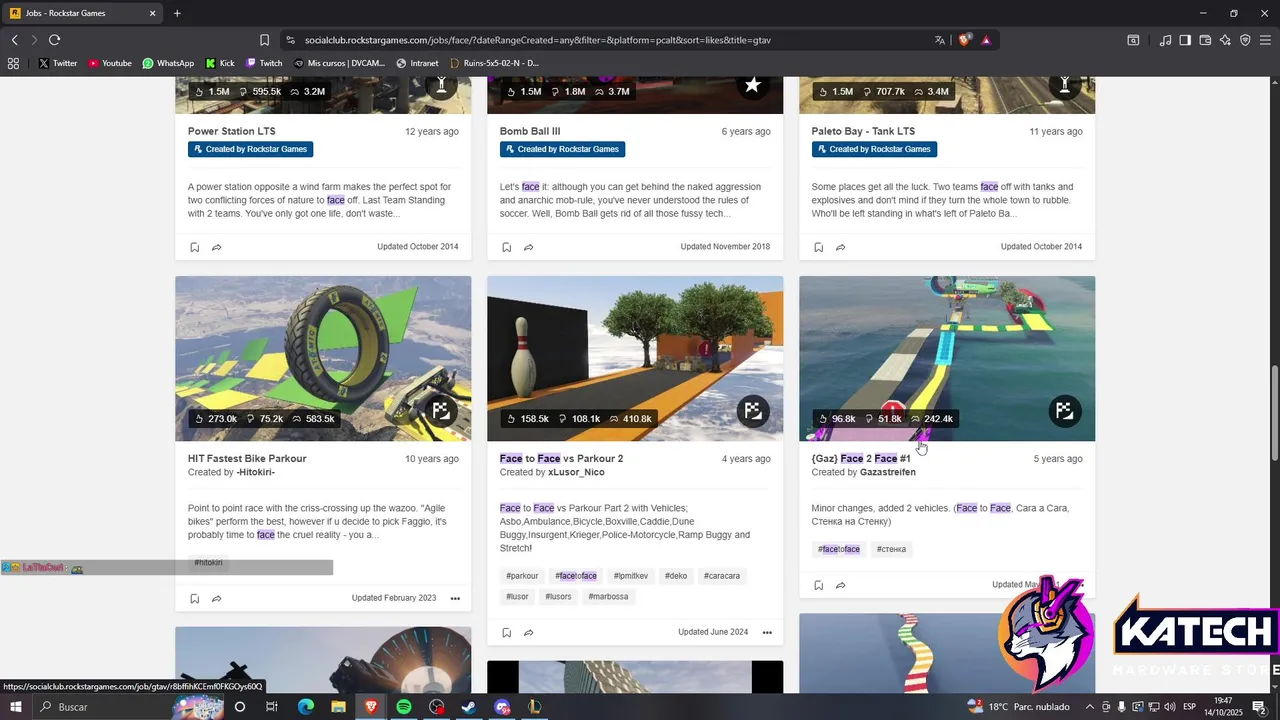Open the Youtube bookmark
Screen dimensions: 1280x720
(x=109, y=63)
